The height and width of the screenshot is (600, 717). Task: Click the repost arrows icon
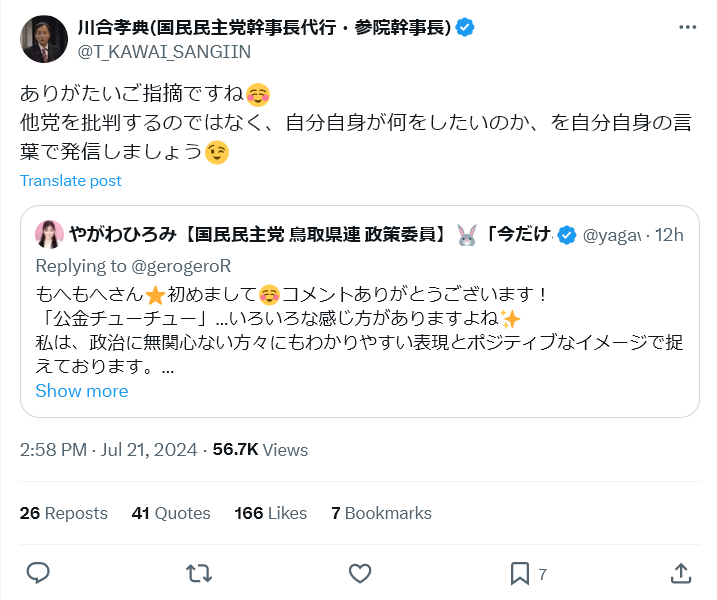tap(199, 573)
